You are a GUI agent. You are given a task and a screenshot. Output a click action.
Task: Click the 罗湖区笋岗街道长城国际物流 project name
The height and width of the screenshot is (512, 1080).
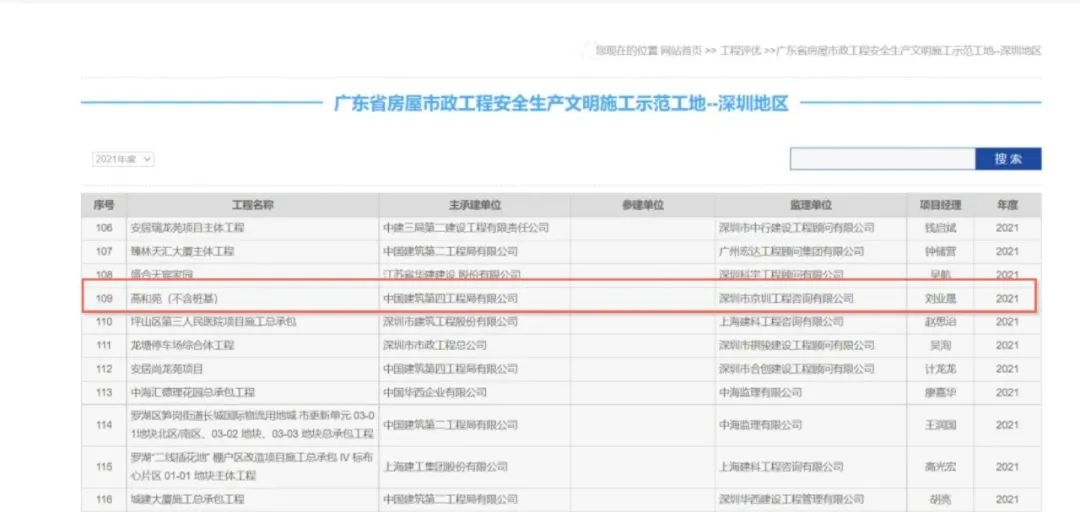point(252,425)
